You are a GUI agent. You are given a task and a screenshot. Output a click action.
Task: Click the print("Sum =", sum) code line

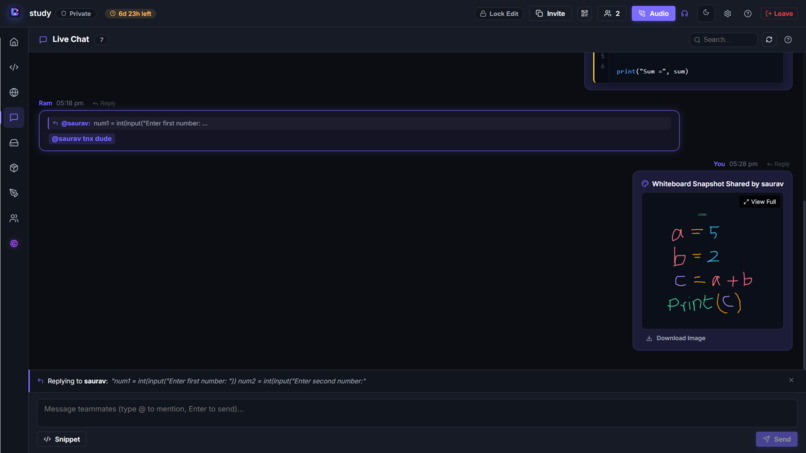[652, 71]
